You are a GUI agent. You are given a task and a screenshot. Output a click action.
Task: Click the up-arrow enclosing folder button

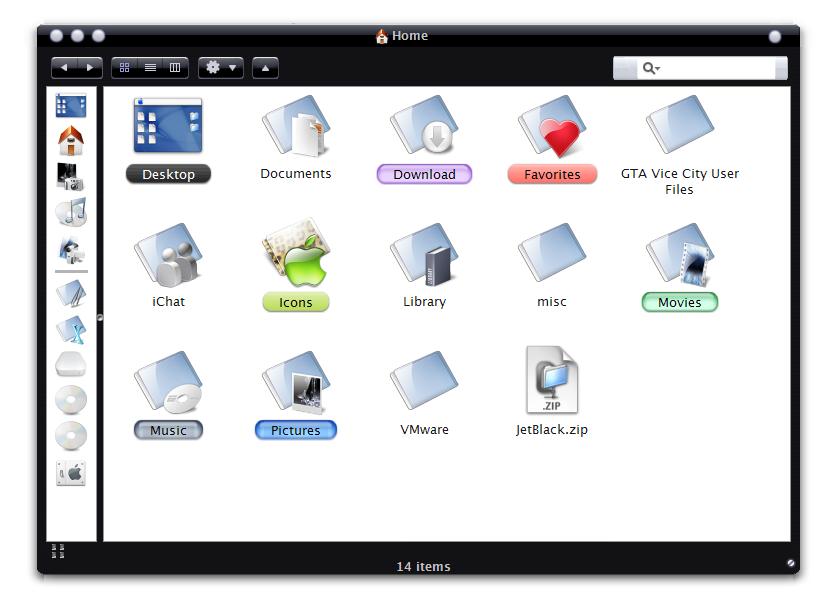[265, 68]
